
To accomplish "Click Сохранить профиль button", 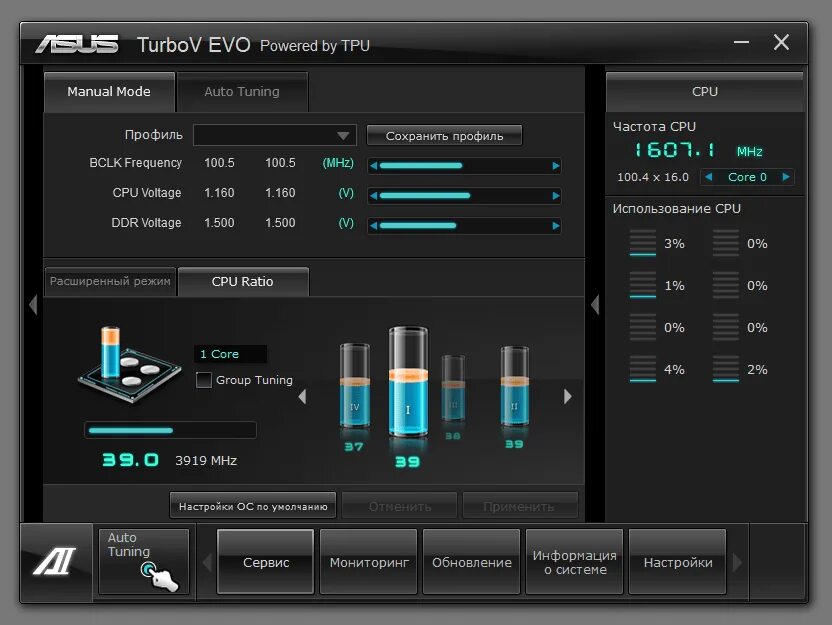I will [444, 136].
